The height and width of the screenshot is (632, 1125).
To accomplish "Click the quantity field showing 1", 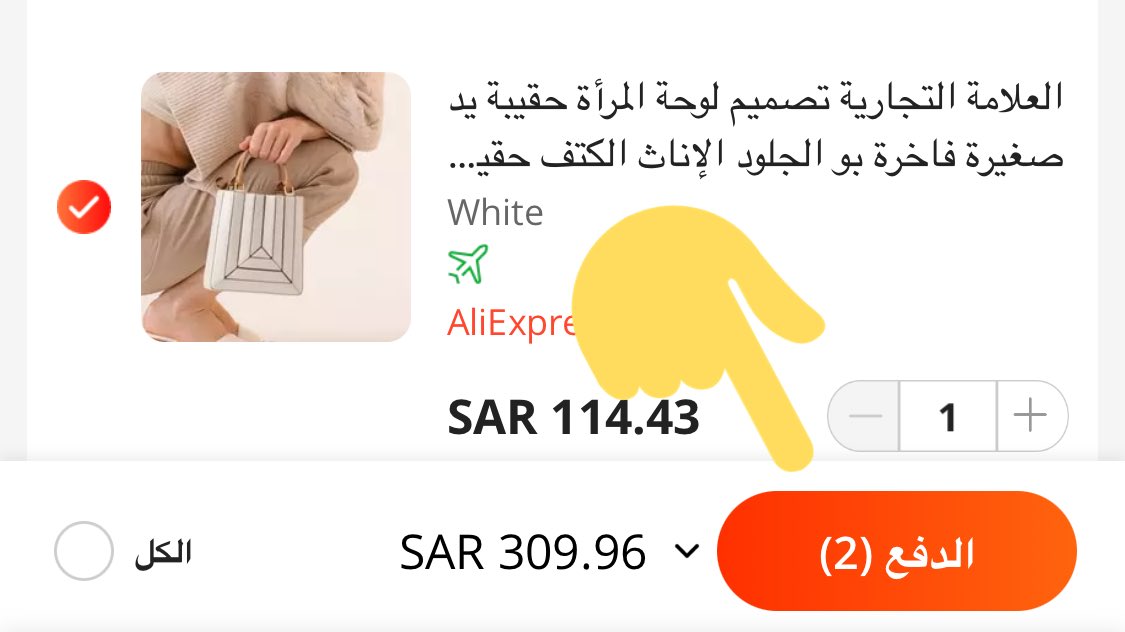I will coord(948,416).
